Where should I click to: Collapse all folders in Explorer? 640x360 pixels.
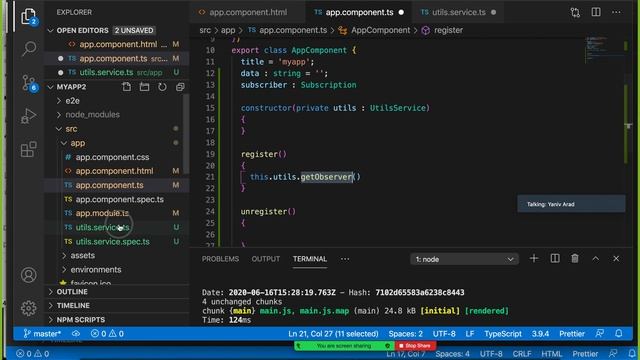180,87
